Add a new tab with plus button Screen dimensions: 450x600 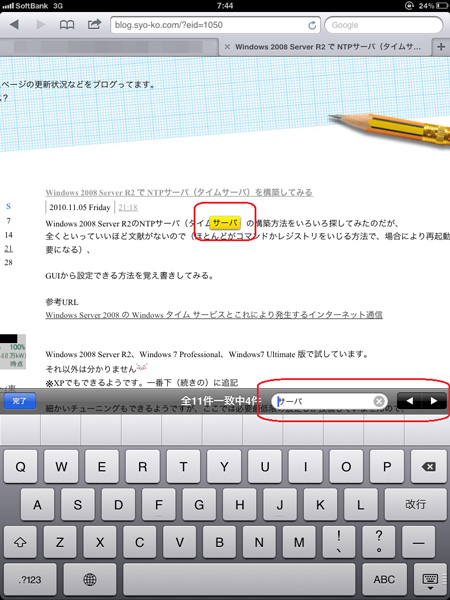[442, 47]
